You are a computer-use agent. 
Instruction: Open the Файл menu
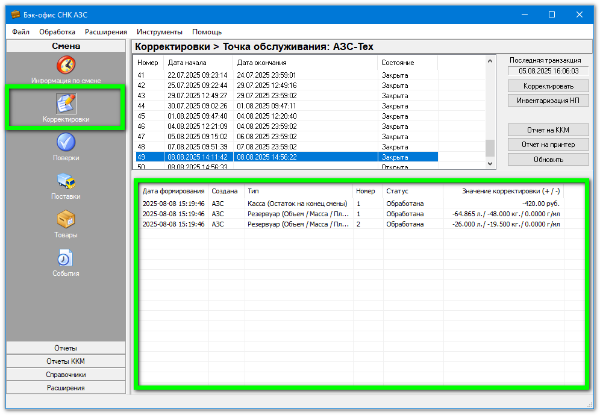pyautogui.click(x=22, y=33)
